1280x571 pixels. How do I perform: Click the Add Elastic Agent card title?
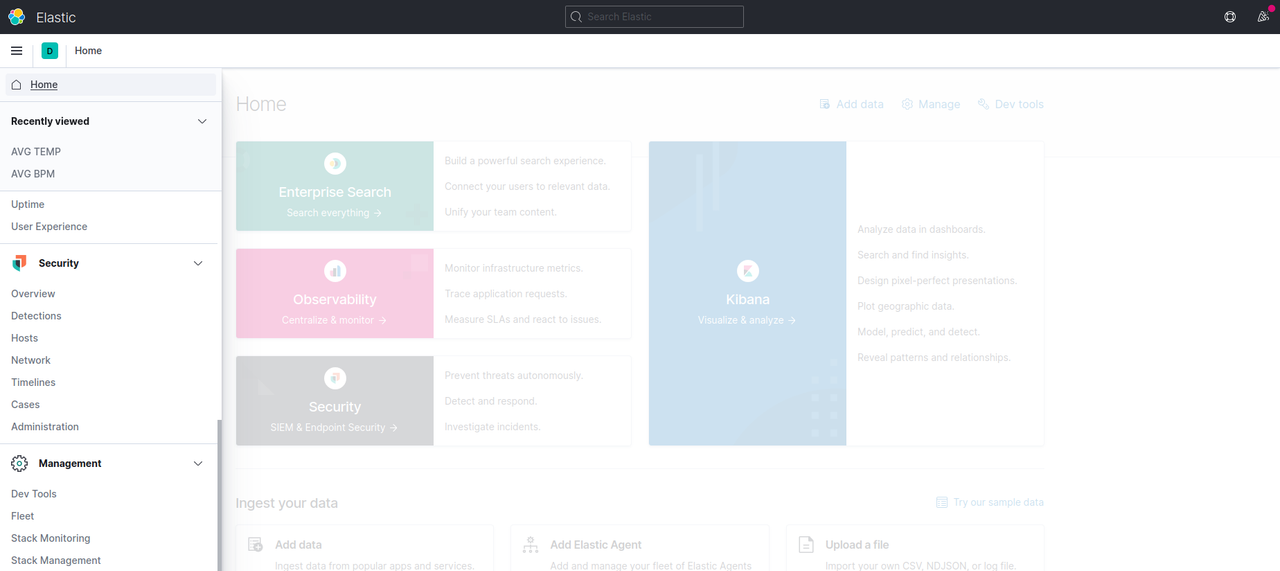coord(596,545)
